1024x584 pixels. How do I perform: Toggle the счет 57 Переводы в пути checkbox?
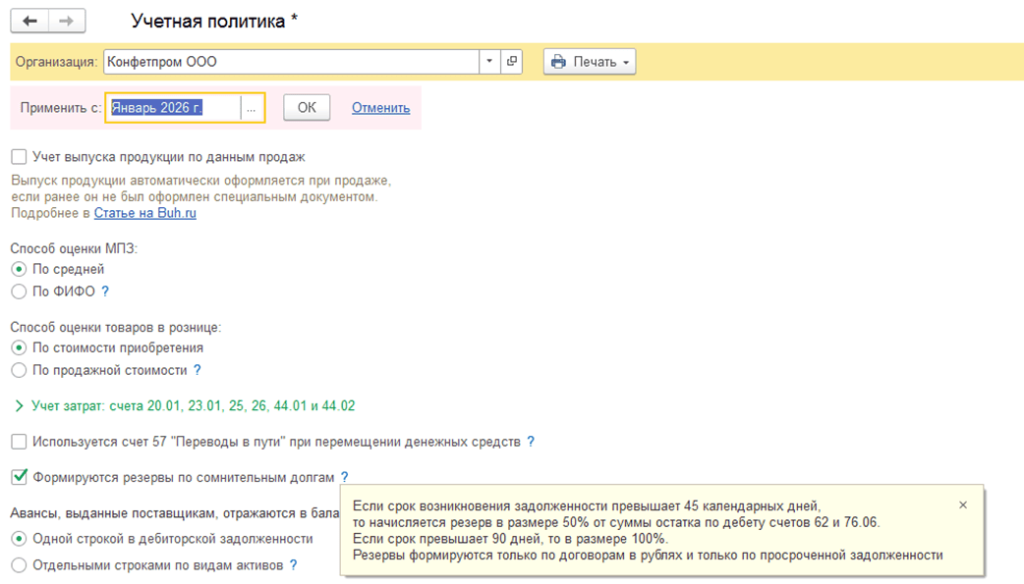pyautogui.click(x=19, y=442)
